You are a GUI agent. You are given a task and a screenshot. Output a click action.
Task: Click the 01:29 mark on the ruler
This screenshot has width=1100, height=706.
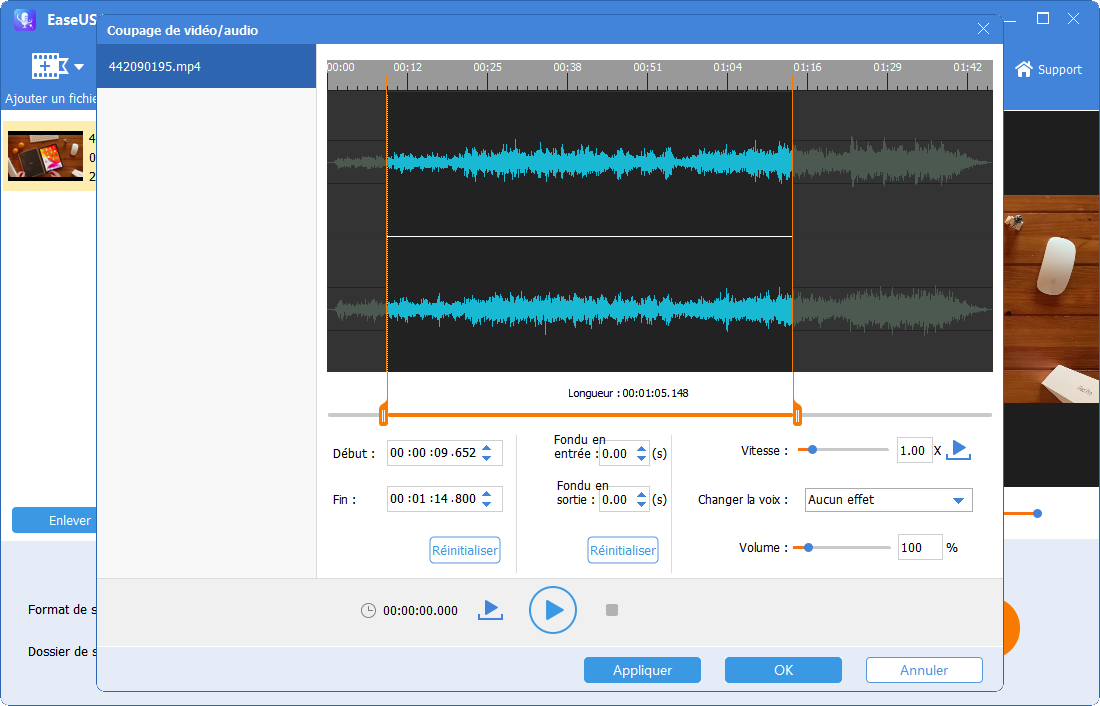pyautogui.click(x=887, y=67)
